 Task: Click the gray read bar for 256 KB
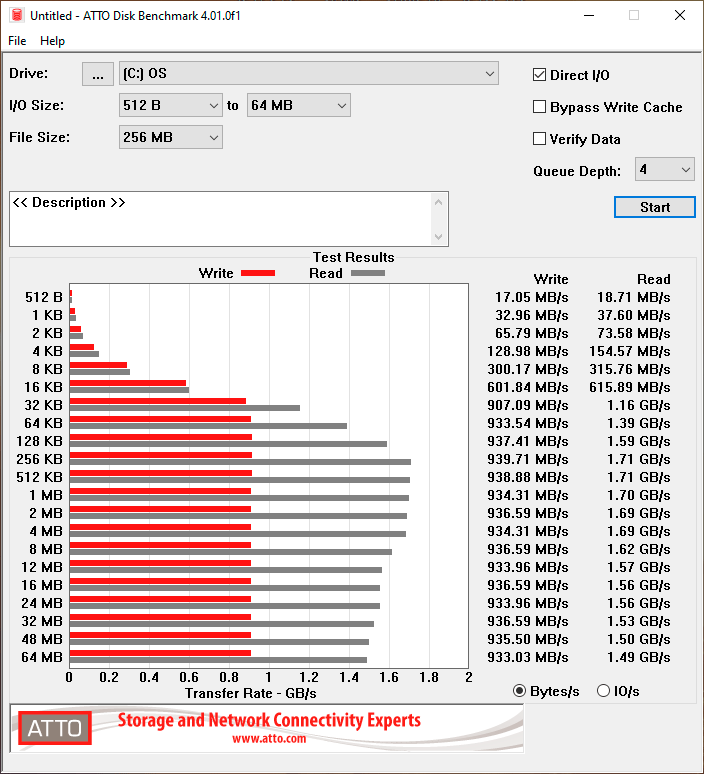tap(240, 462)
